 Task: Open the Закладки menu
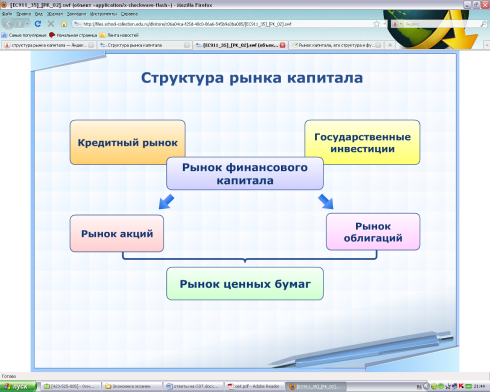[x=76, y=14]
